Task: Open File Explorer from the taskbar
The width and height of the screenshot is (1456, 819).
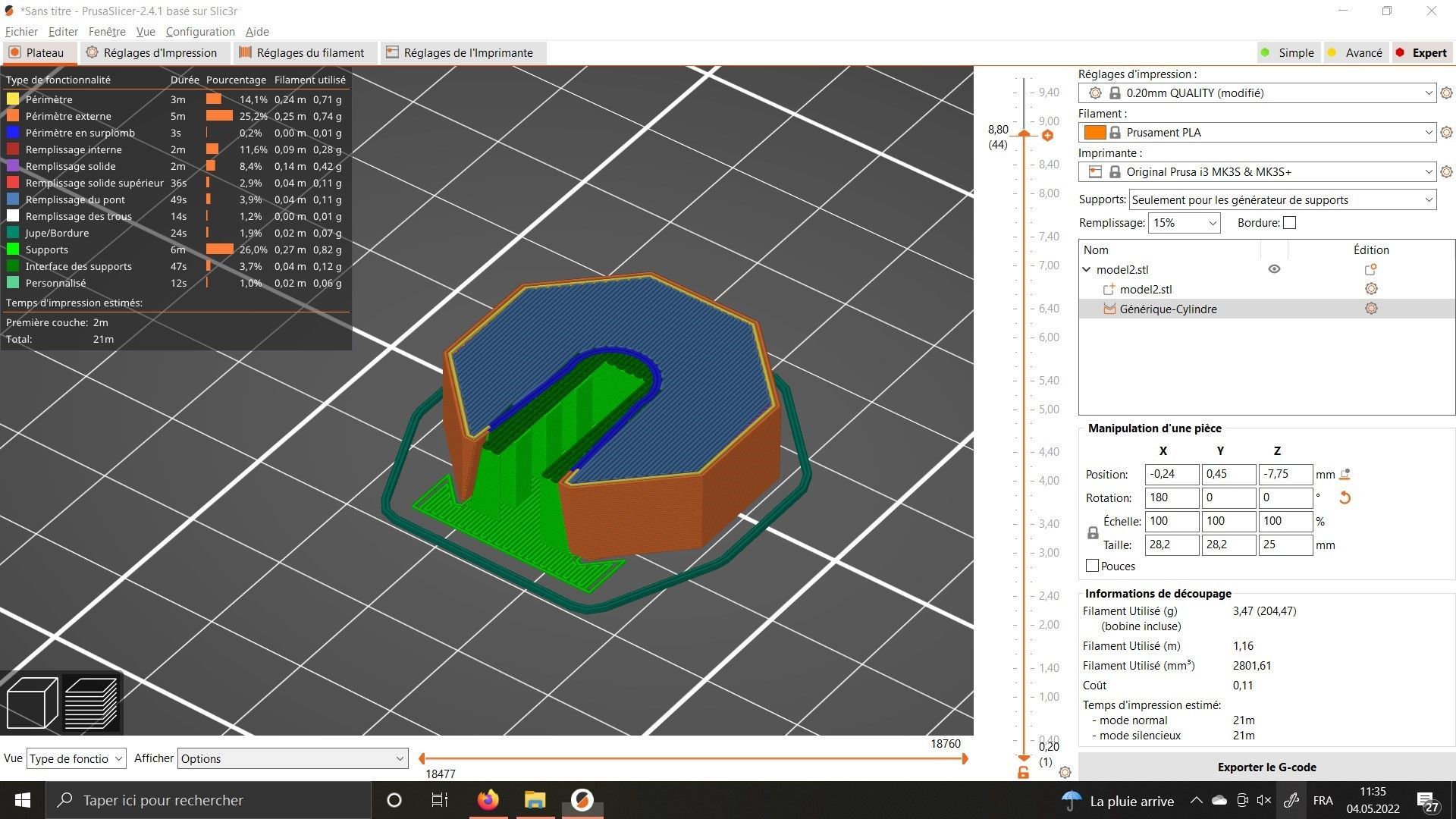Action: pos(535,800)
